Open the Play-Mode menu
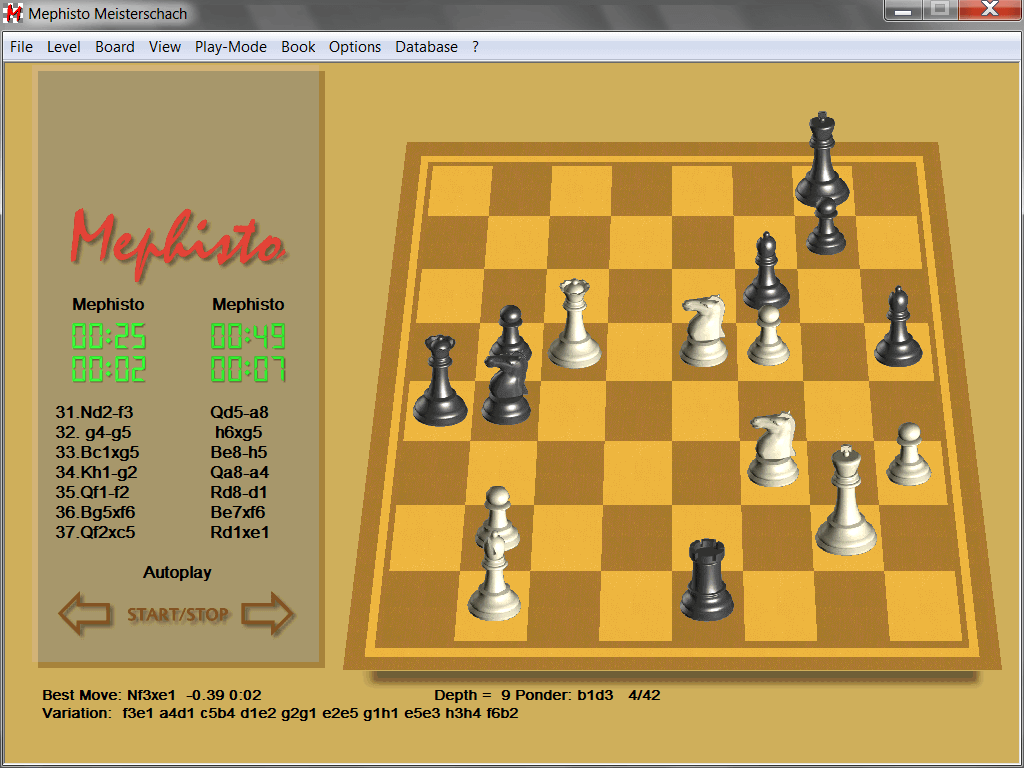1024x768 pixels. pyautogui.click(x=231, y=47)
